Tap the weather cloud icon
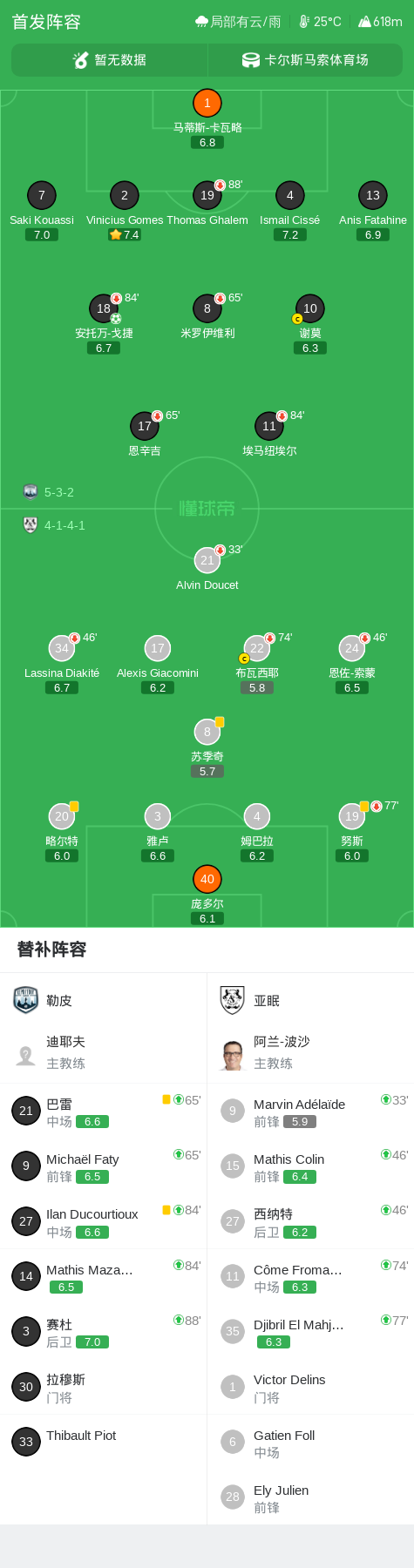414x1568 pixels. (x=201, y=22)
